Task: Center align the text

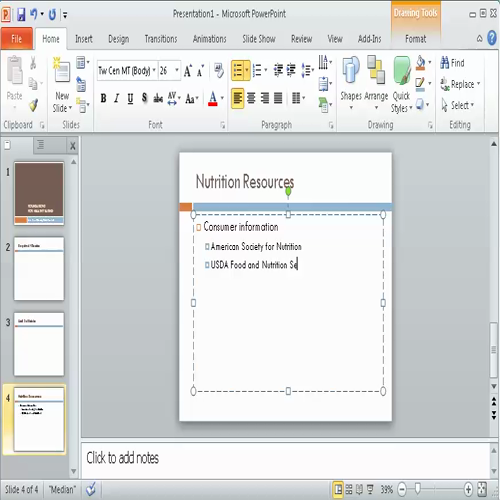Action: pyautogui.click(x=251, y=98)
